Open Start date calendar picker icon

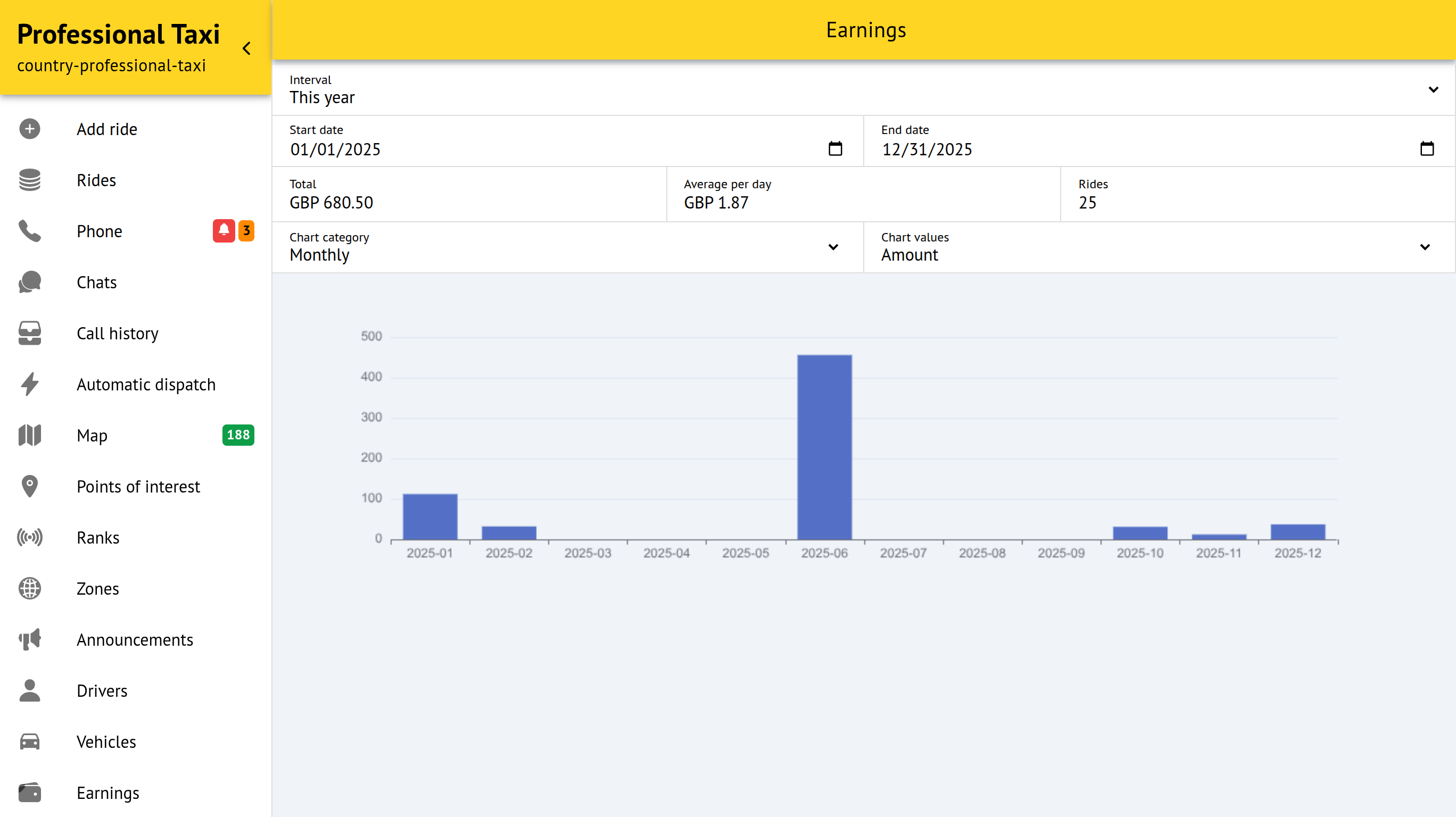(835, 148)
